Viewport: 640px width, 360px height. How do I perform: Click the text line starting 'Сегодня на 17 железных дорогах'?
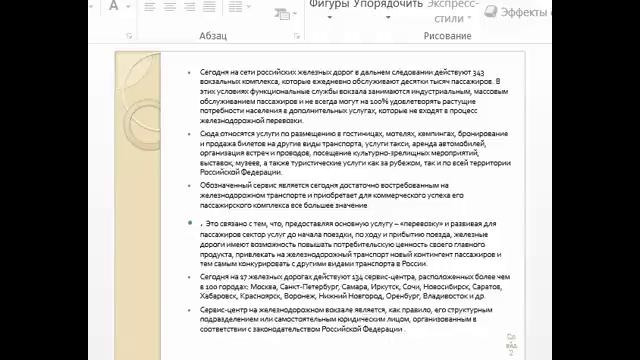pos(355,277)
